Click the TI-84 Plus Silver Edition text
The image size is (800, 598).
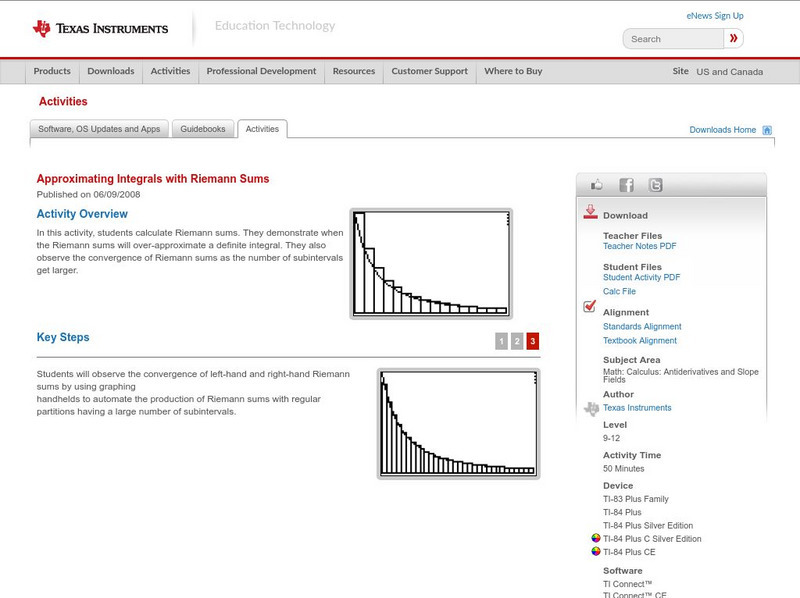click(x=648, y=526)
